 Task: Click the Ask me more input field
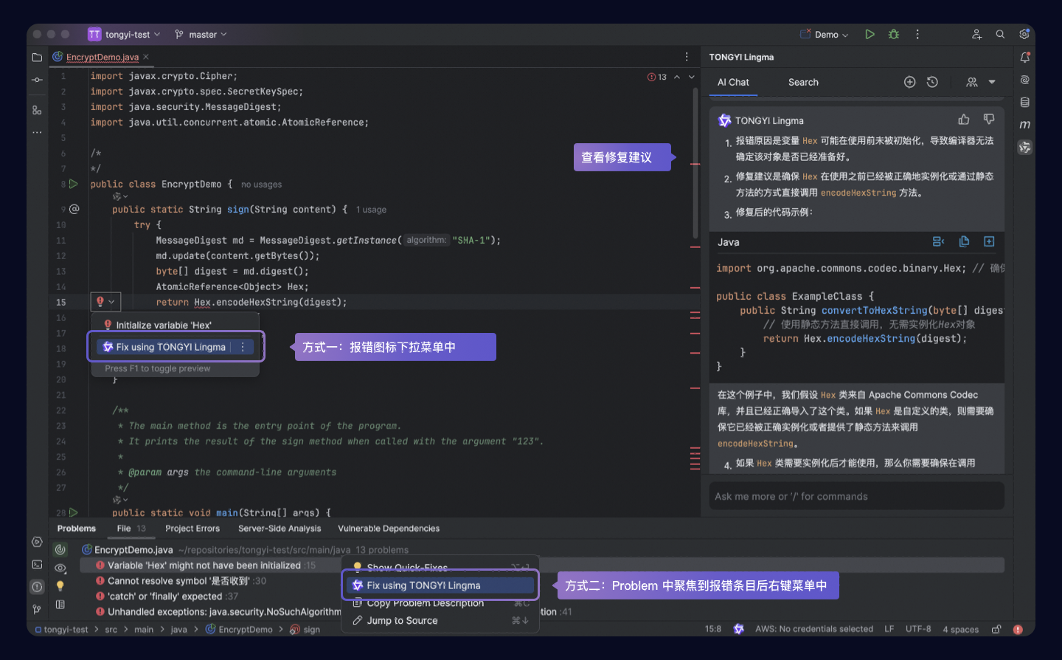coord(856,497)
